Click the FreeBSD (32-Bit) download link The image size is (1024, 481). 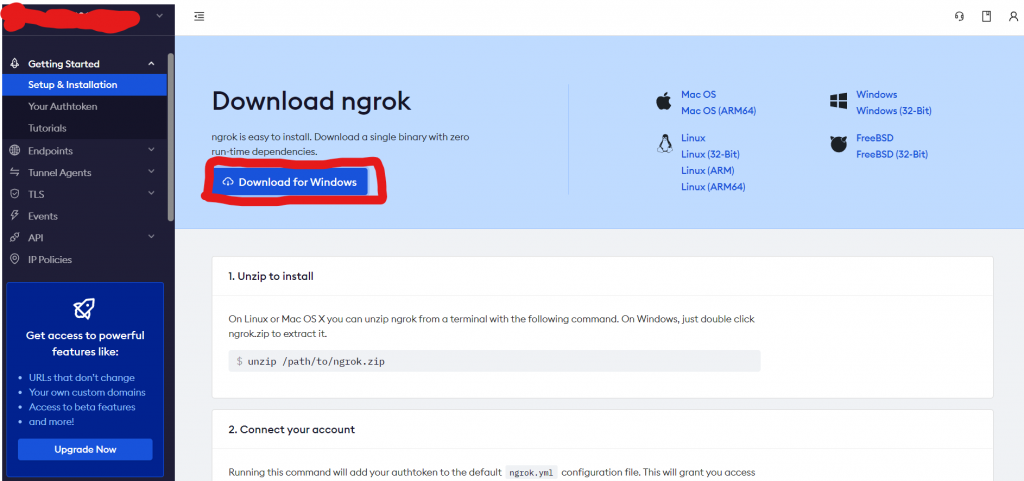891,155
